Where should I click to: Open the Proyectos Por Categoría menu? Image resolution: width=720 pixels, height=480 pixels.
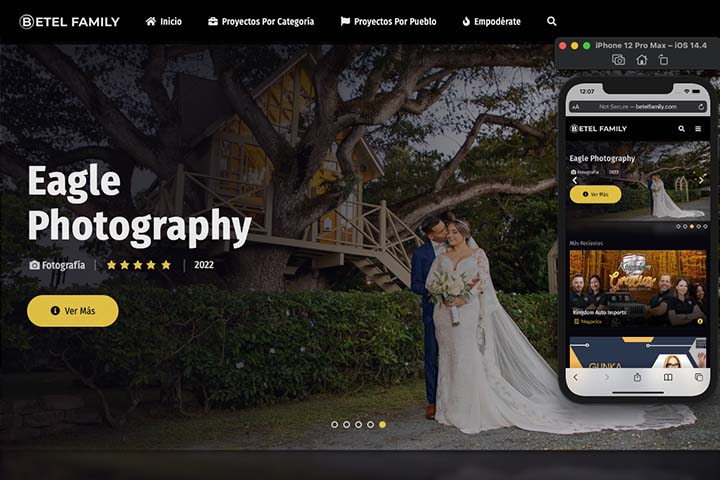coord(261,22)
